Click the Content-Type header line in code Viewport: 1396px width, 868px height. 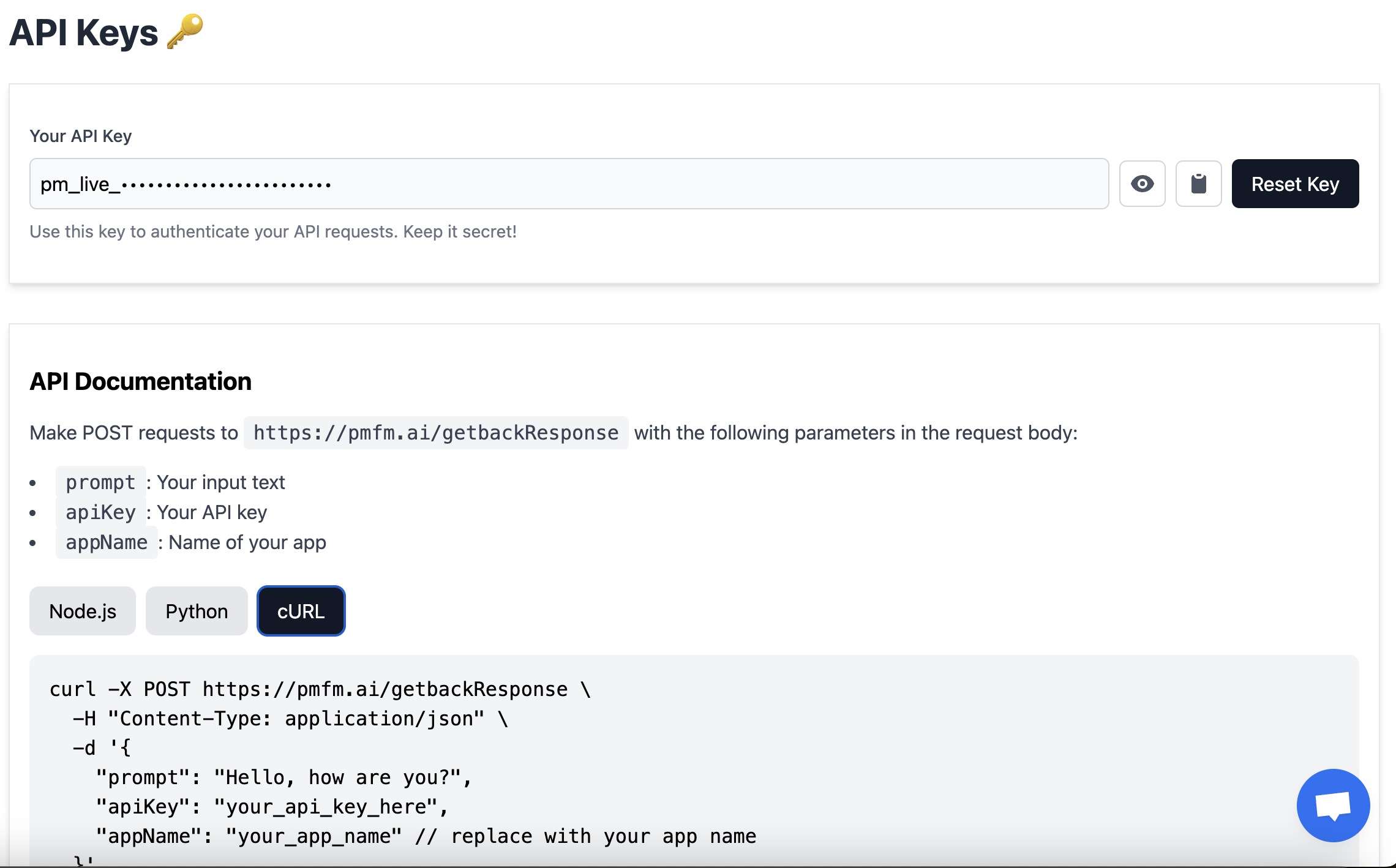point(290,719)
